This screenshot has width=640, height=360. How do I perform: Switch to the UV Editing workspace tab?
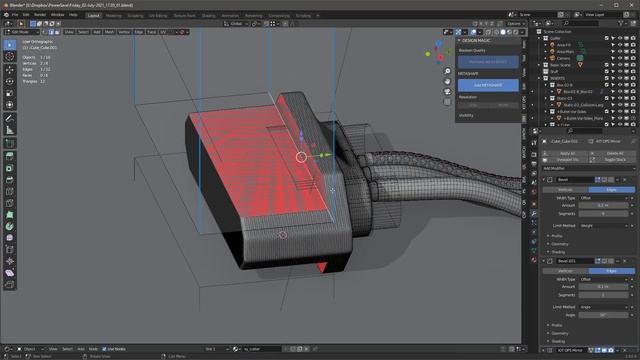point(158,16)
